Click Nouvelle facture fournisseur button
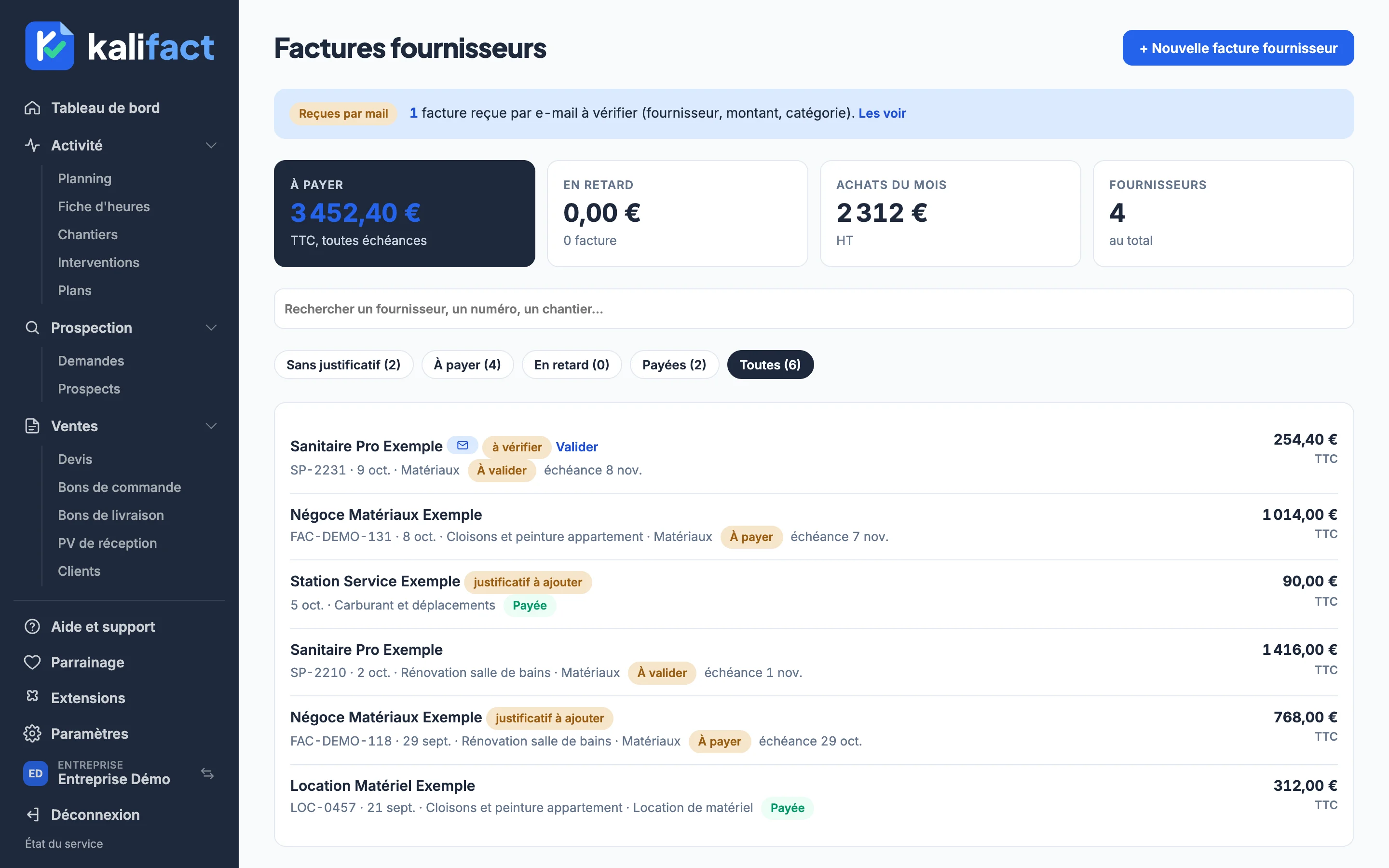Image resolution: width=1389 pixels, height=868 pixels. tap(1238, 48)
